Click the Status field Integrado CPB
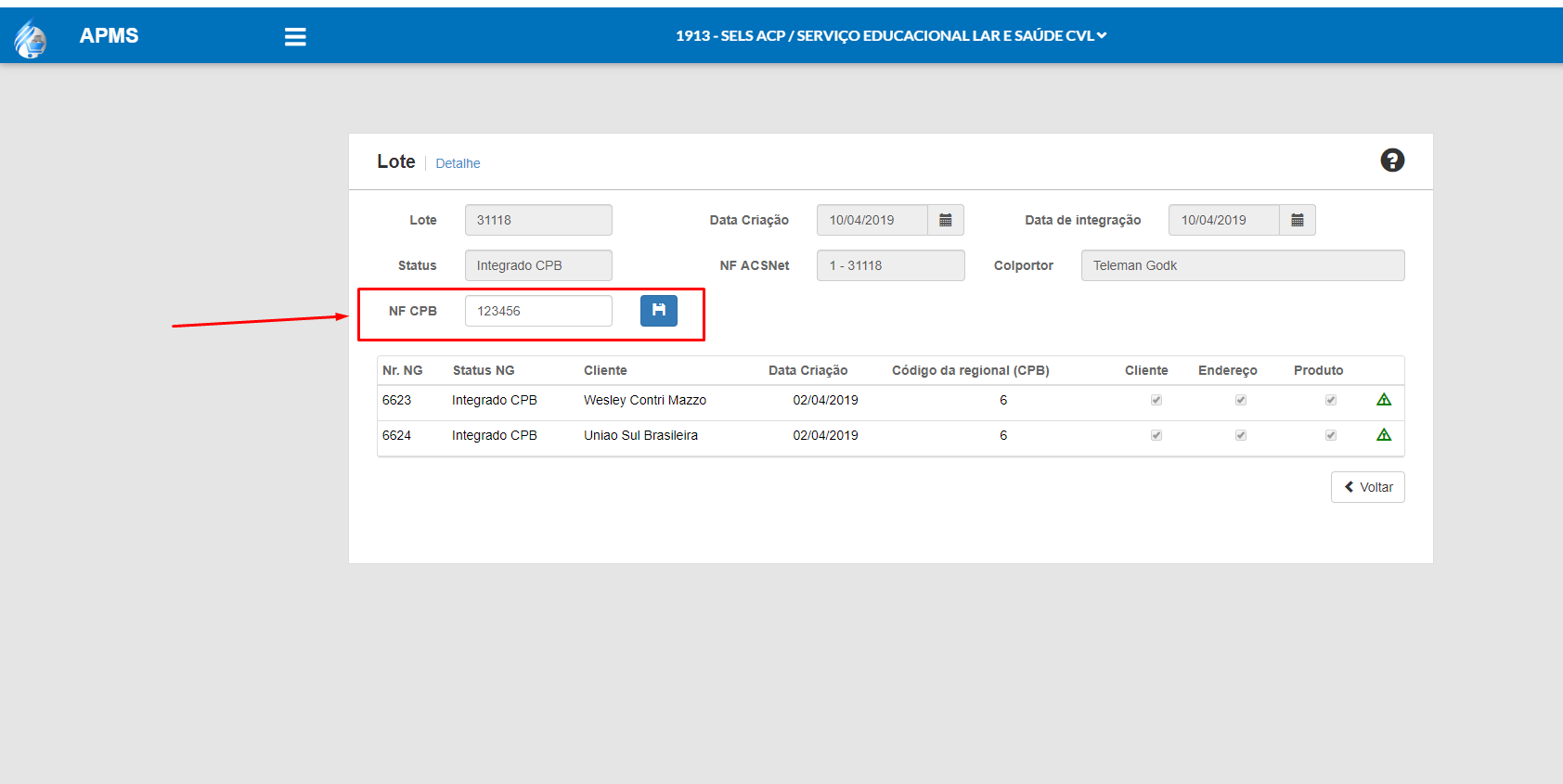 point(538,265)
